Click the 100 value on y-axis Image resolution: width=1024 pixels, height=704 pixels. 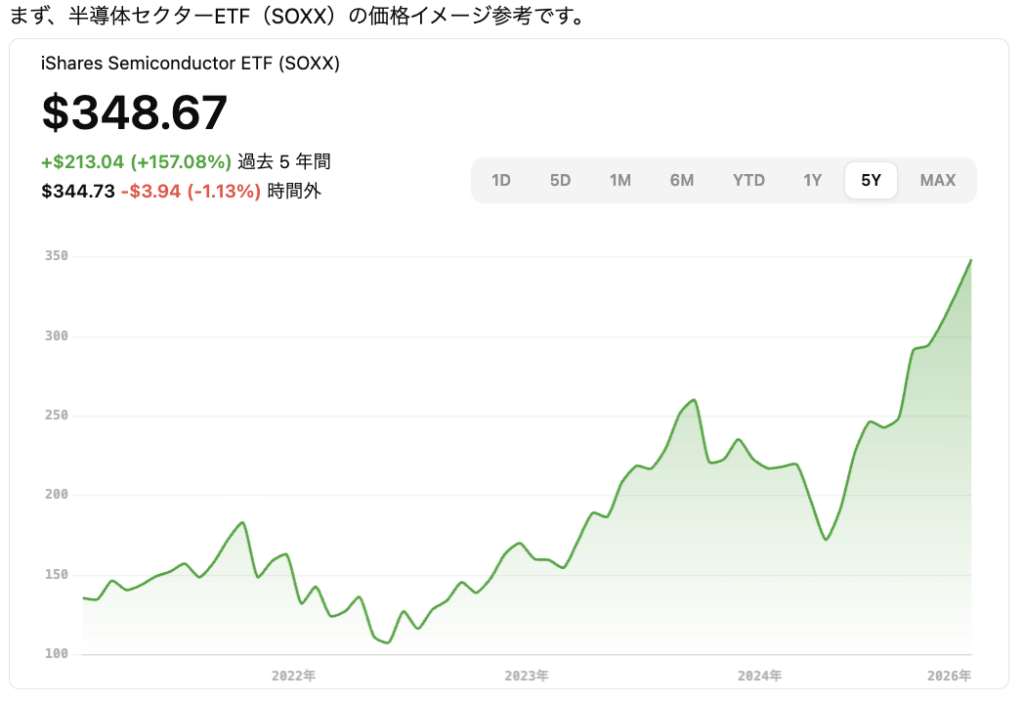56,654
